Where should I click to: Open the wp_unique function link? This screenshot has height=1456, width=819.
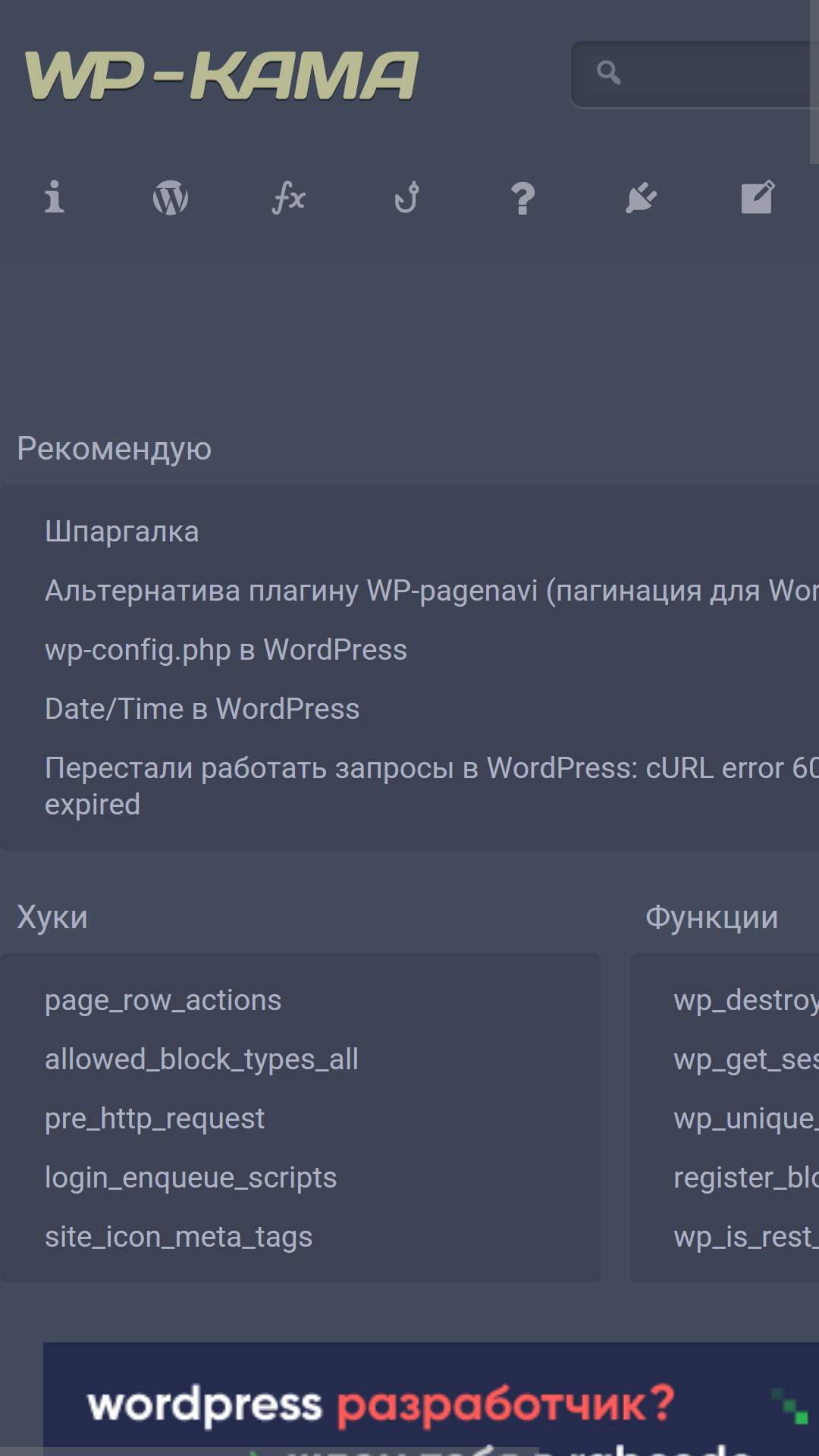(x=746, y=1119)
